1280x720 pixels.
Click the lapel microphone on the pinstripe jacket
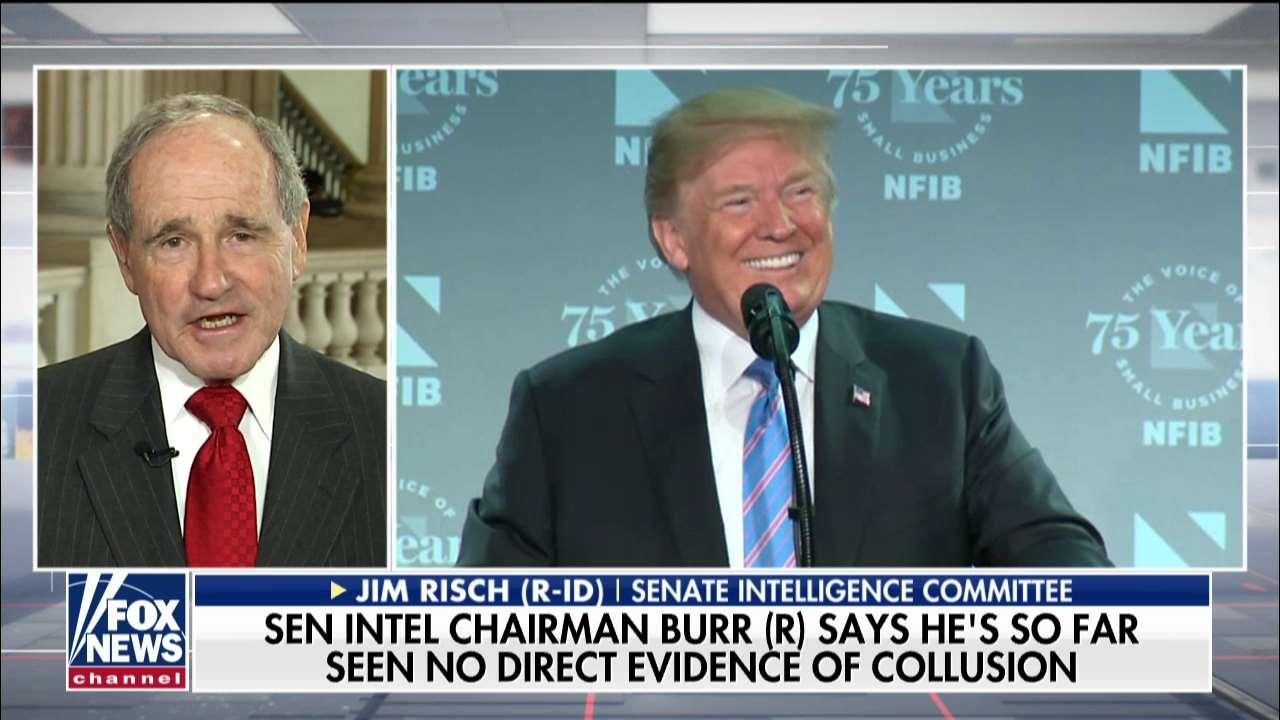click(x=156, y=454)
